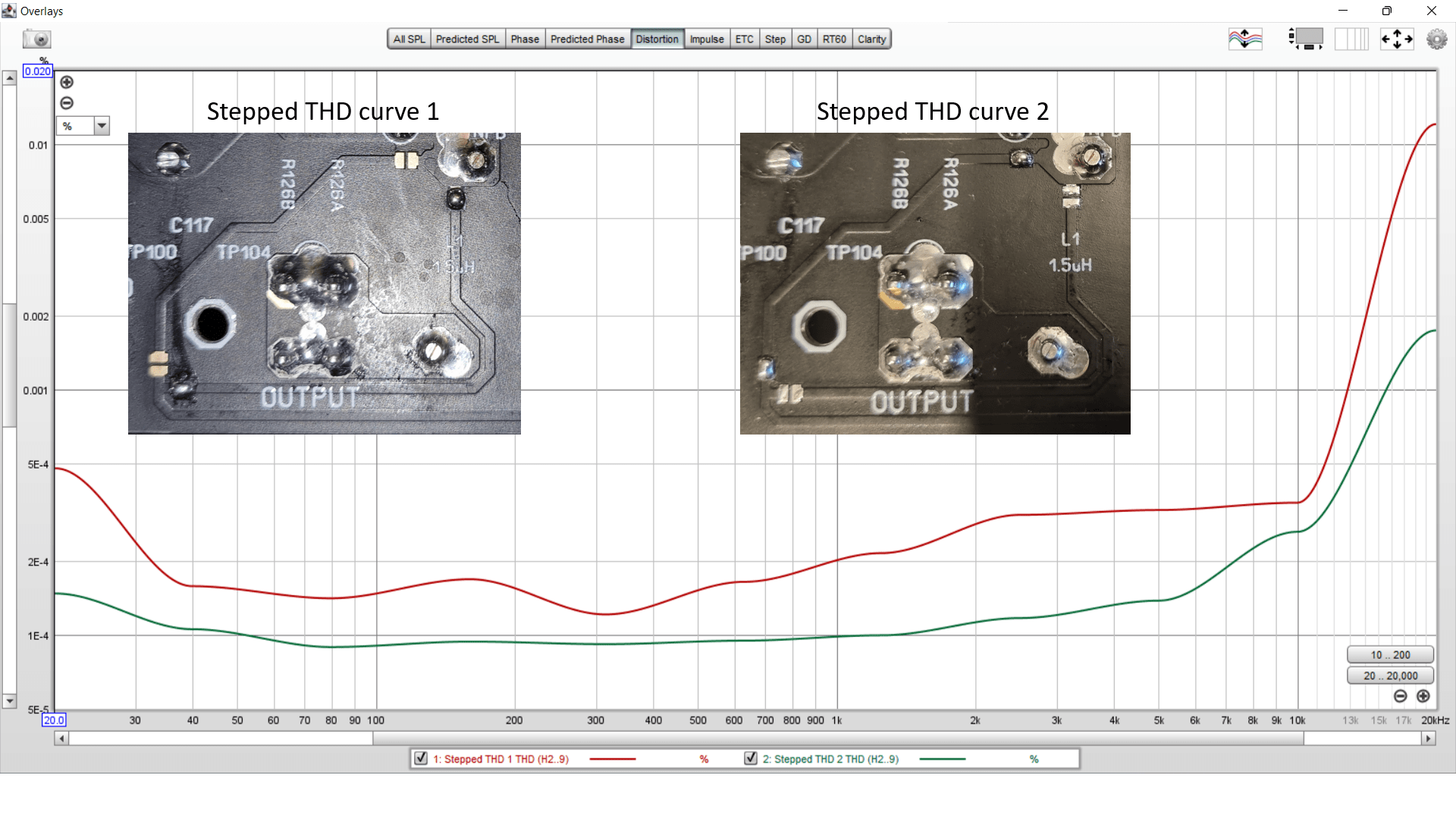Click the 1E-4 vertical axis label

coord(38,635)
